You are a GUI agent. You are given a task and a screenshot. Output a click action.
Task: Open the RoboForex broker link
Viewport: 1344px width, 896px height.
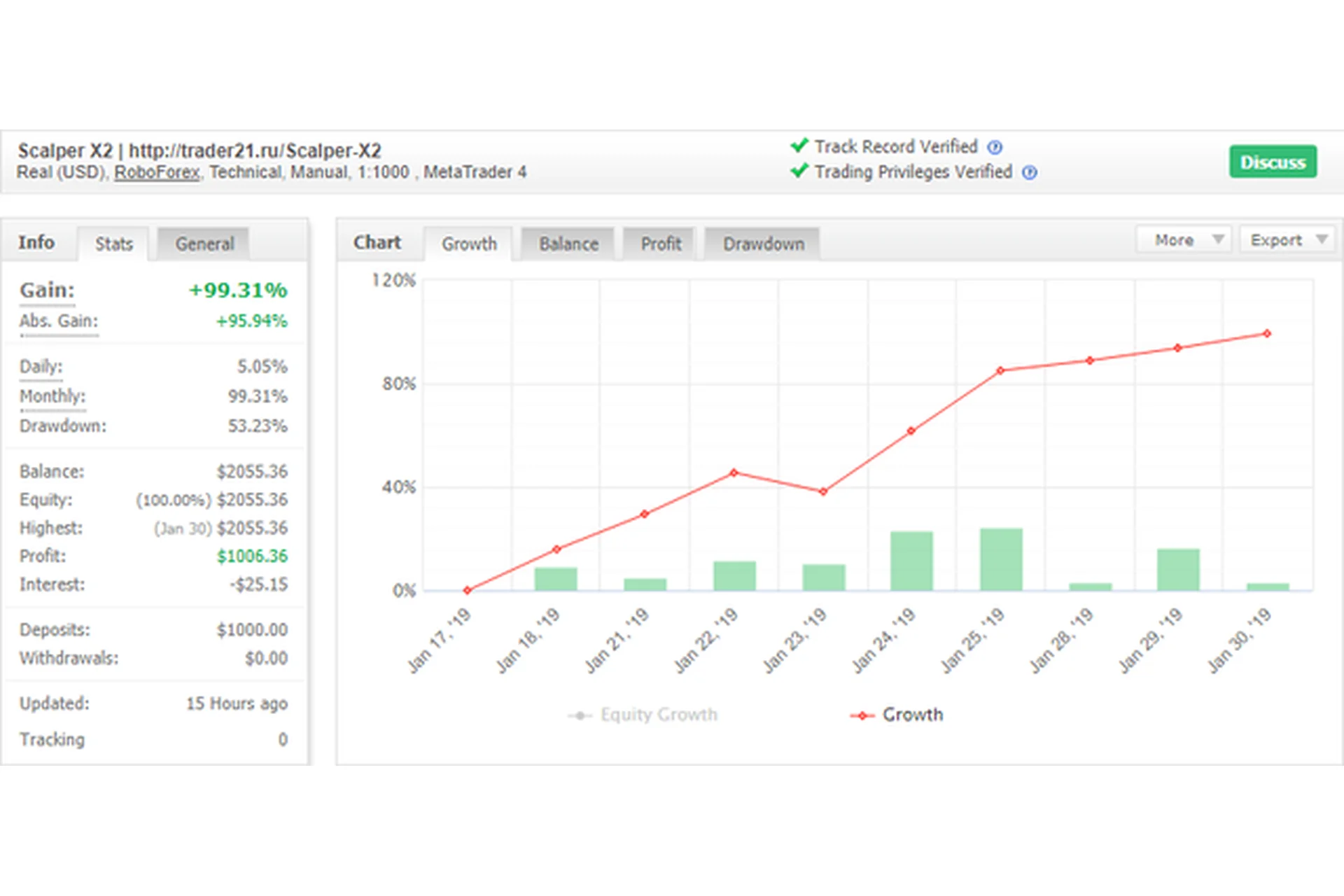(157, 172)
